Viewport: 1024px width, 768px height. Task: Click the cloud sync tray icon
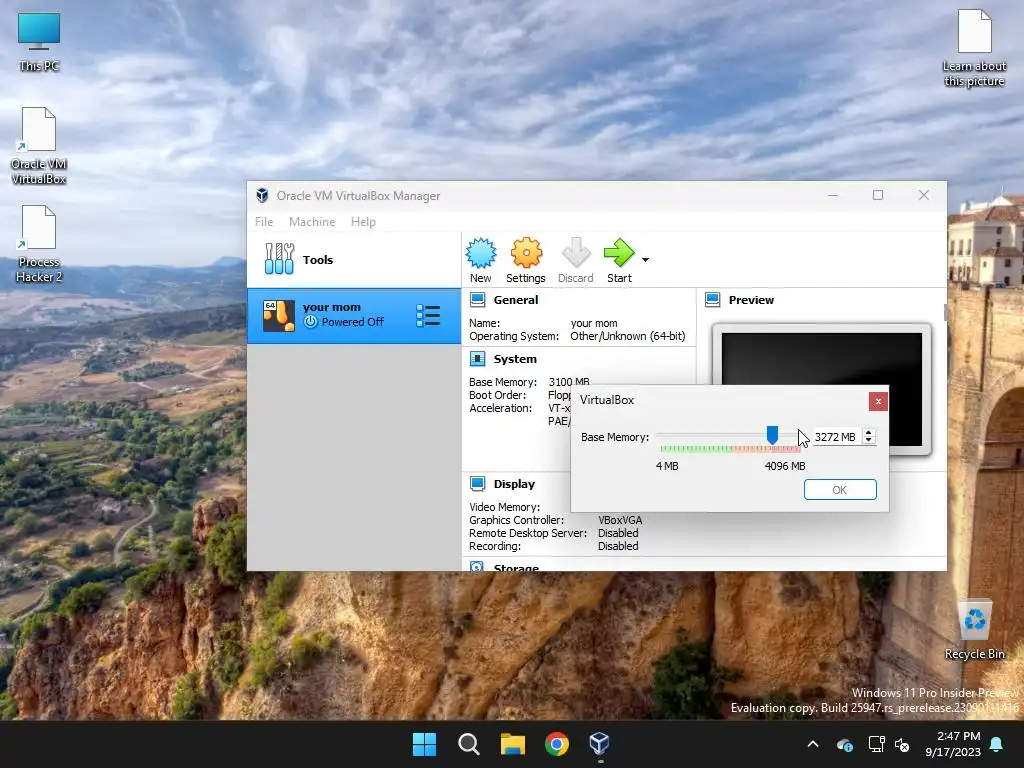click(x=844, y=744)
